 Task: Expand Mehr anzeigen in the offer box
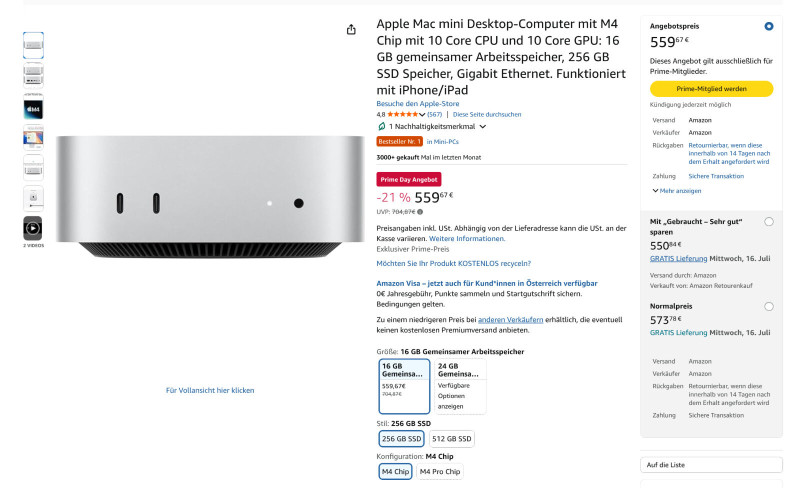[x=677, y=191]
